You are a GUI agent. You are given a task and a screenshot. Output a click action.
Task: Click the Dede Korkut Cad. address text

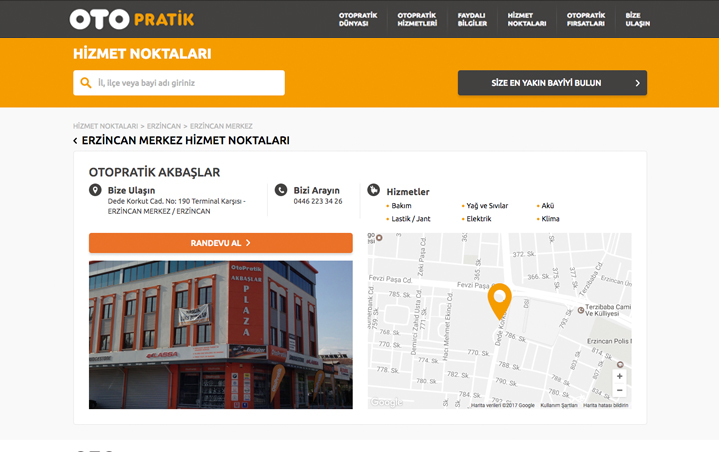pos(177,206)
